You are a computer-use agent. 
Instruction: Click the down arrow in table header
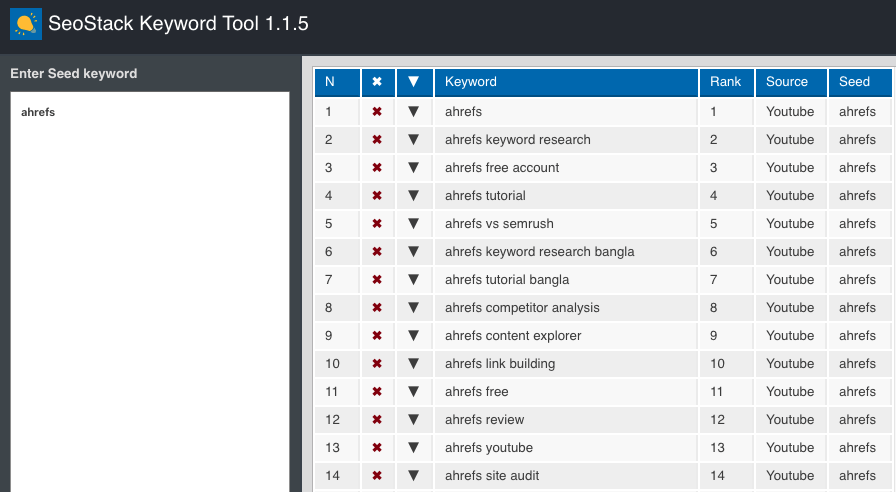414,82
